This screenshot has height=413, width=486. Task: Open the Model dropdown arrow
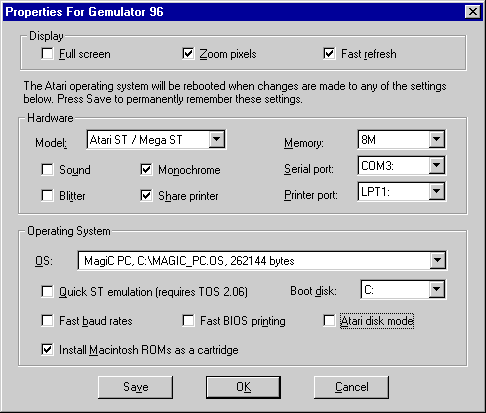pos(217,139)
